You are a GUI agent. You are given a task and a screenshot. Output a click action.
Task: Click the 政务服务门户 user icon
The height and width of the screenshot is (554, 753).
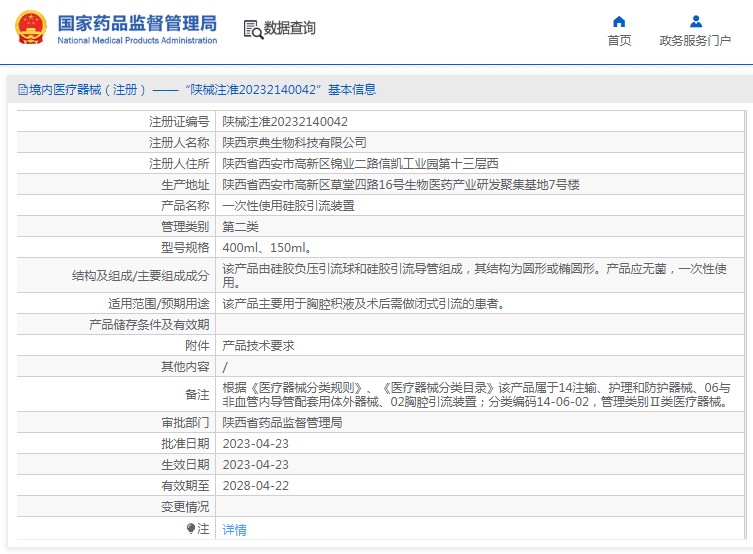point(696,22)
